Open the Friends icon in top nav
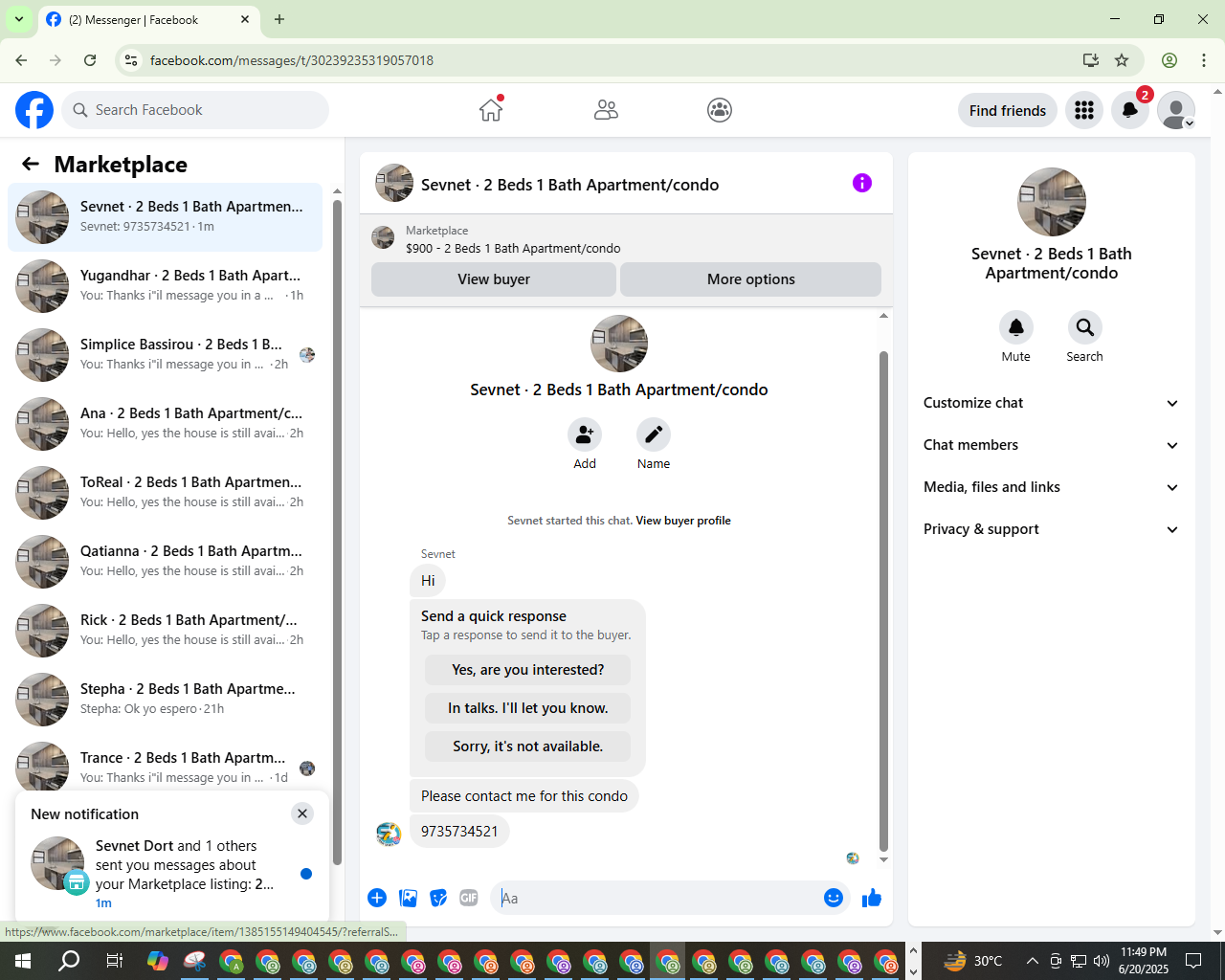This screenshot has height=980, width=1225. click(x=606, y=110)
